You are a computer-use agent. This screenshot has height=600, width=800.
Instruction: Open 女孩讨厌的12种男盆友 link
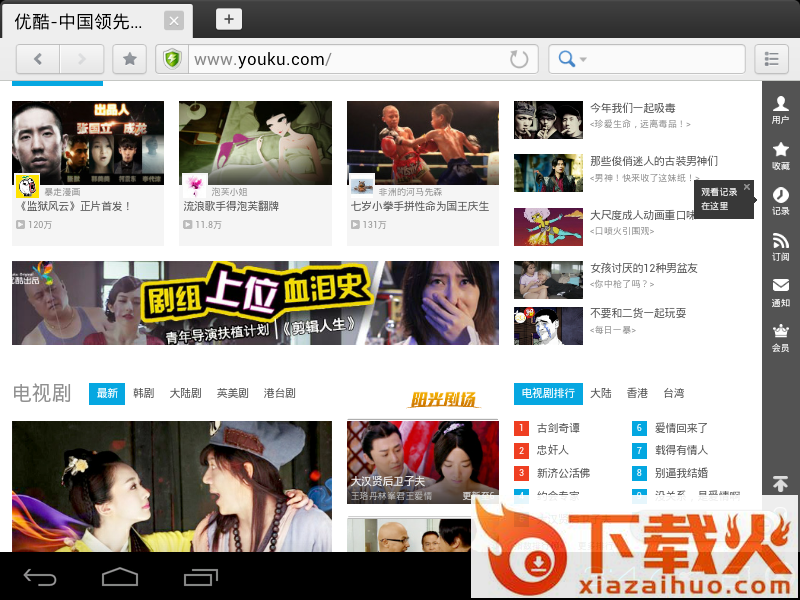tap(643, 268)
